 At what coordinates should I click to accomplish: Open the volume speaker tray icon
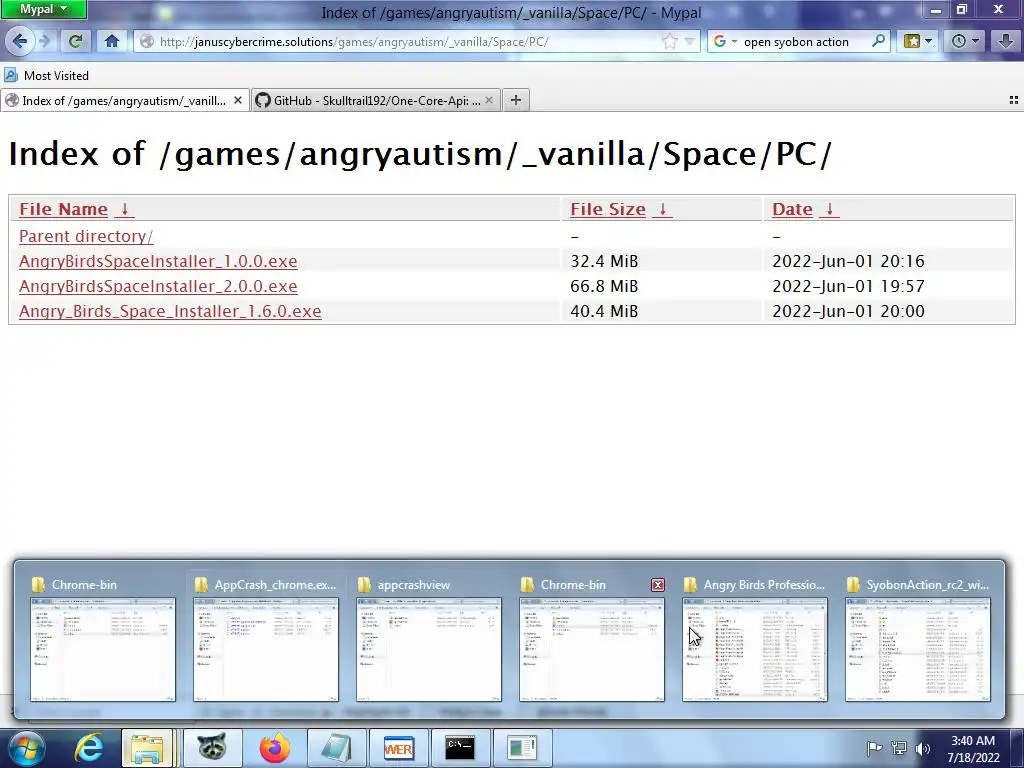tap(922, 748)
